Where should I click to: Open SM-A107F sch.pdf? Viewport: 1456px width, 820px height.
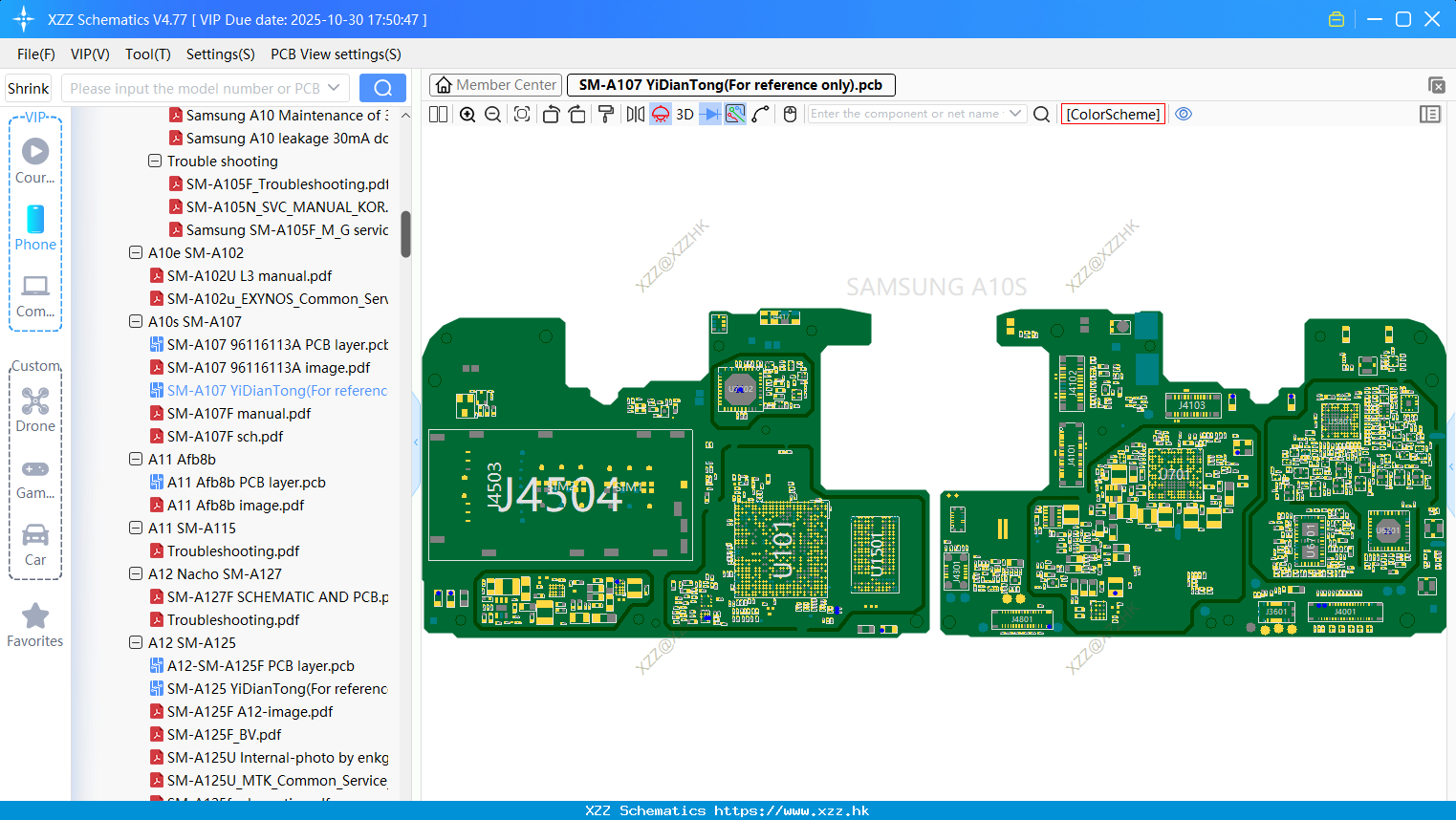pos(216,437)
